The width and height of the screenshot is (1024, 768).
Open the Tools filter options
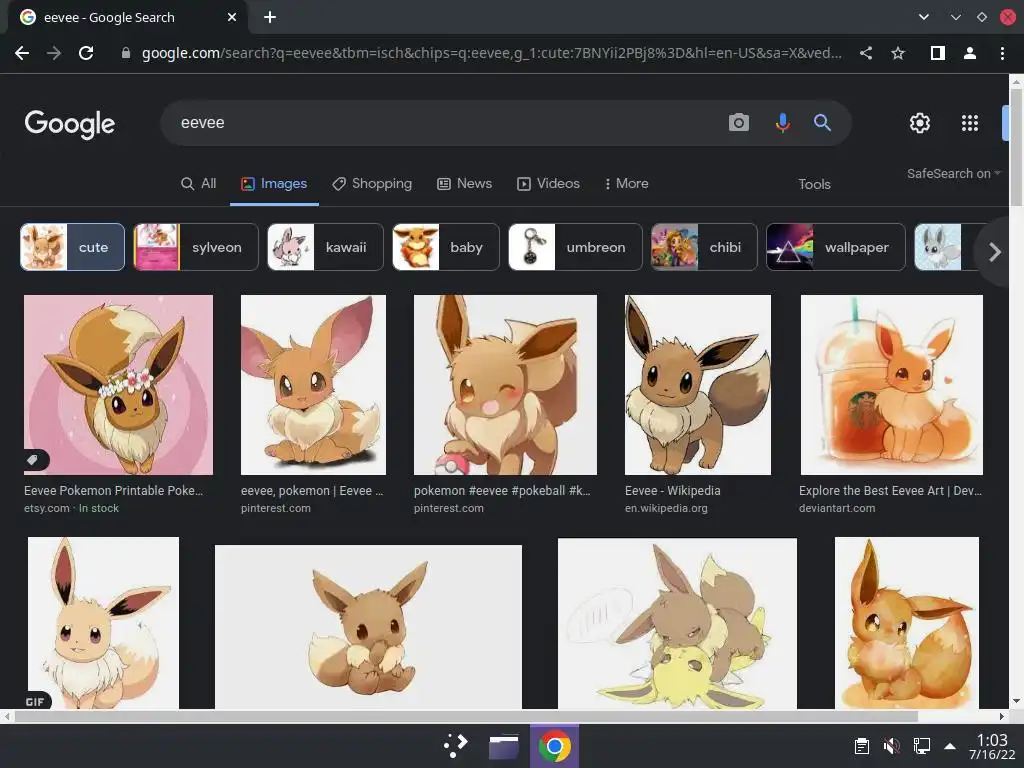[x=814, y=184]
